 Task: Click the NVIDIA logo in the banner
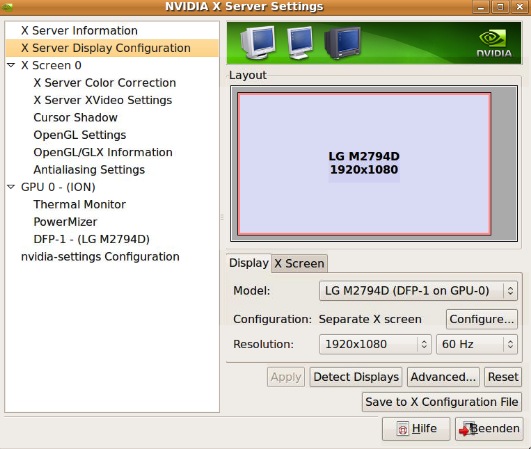494,43
